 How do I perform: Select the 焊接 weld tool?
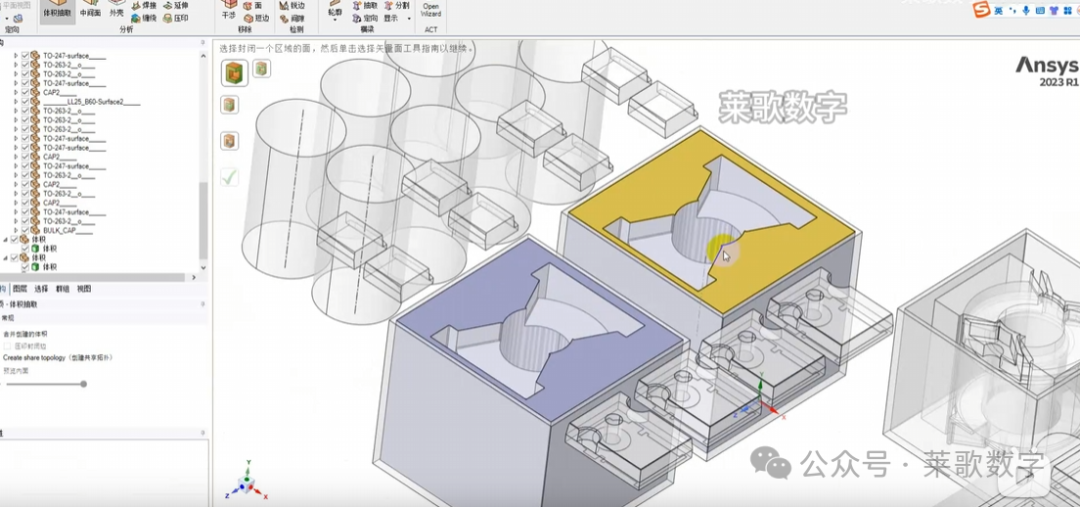[x=144, y=6]
